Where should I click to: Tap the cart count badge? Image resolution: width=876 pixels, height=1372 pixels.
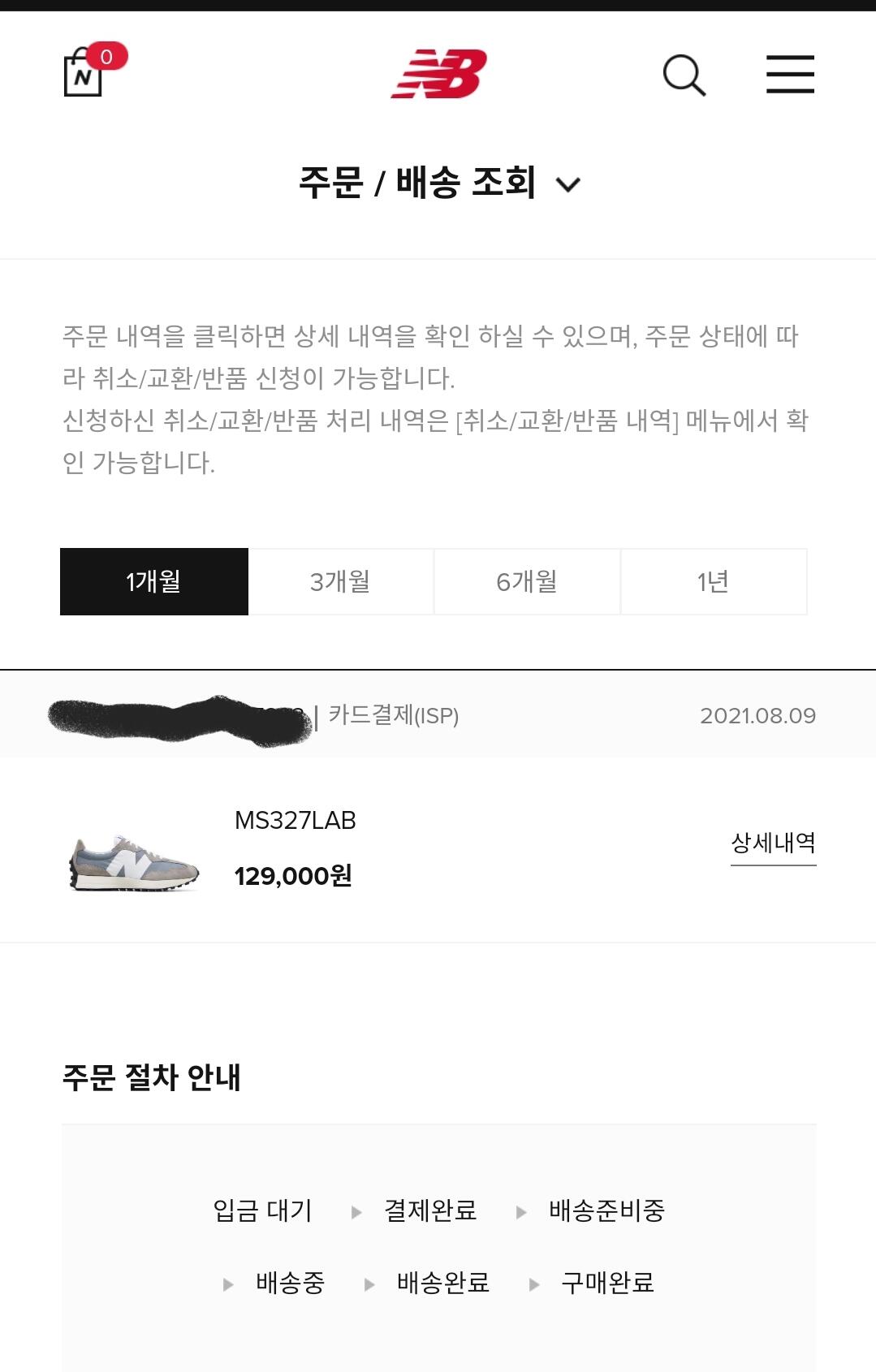pos(106,56)
